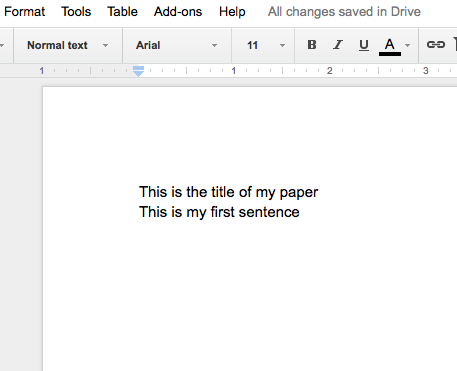Open the Add-ons menu
The height and width of the screenshot is (371, 457).
[178, 12]
